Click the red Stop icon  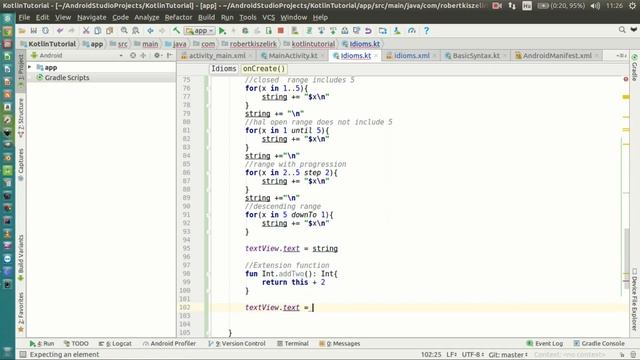[x=280, y=31]
